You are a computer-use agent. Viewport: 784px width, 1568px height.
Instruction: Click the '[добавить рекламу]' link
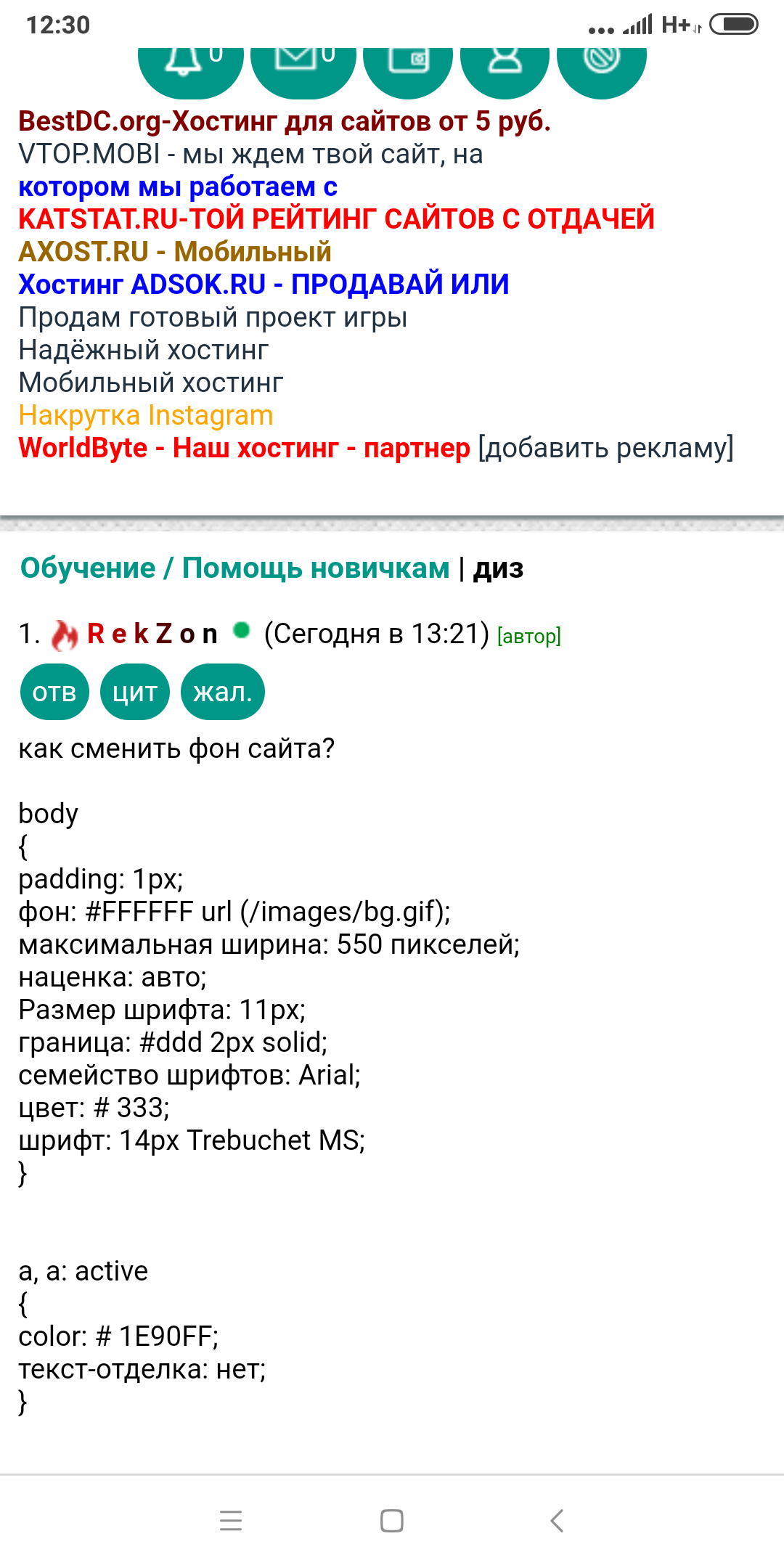605,448
